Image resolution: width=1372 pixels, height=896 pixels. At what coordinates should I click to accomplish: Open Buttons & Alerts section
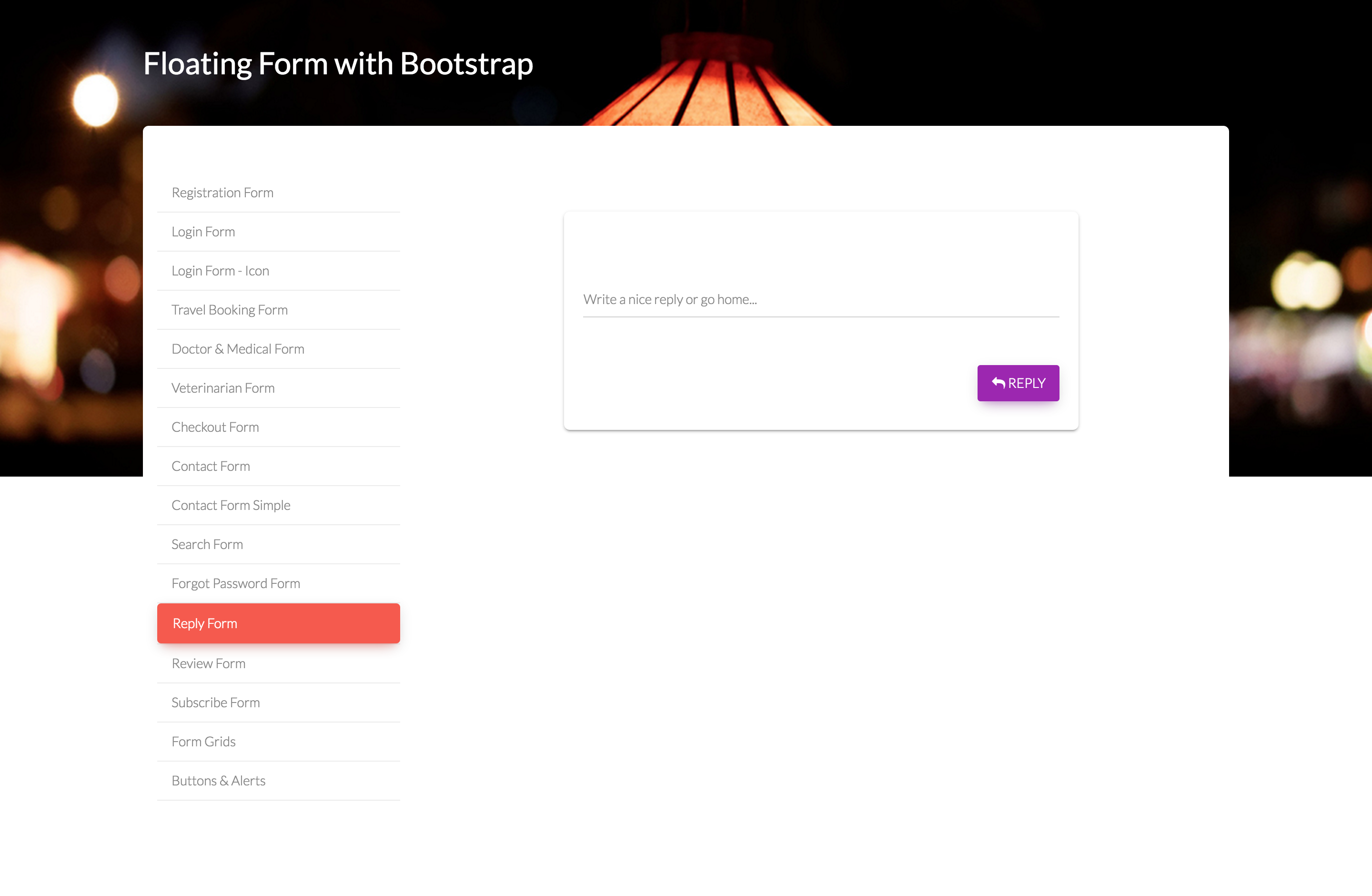(219, 781)
